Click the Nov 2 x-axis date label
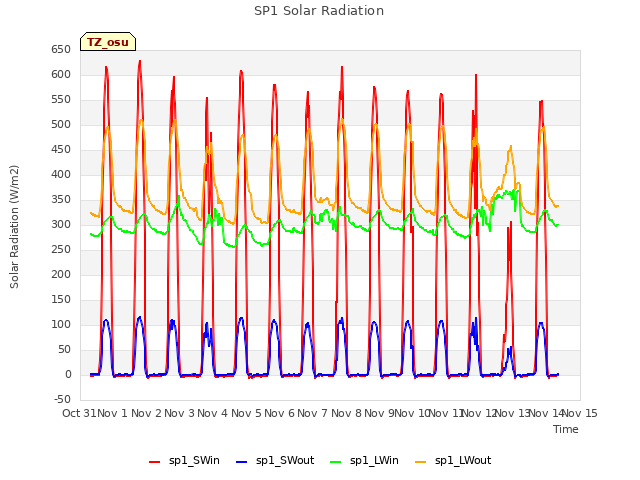 (x=147, y=414)
